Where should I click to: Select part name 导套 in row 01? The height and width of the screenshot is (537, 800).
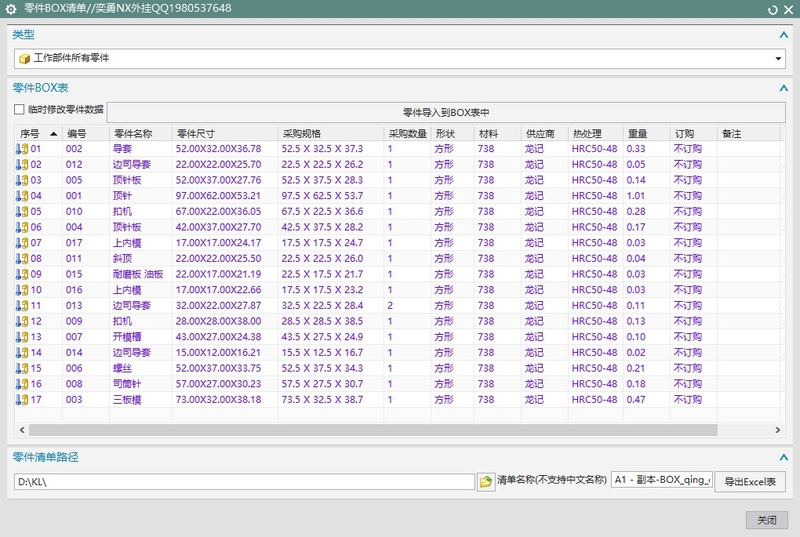click(x=122, y=149)
